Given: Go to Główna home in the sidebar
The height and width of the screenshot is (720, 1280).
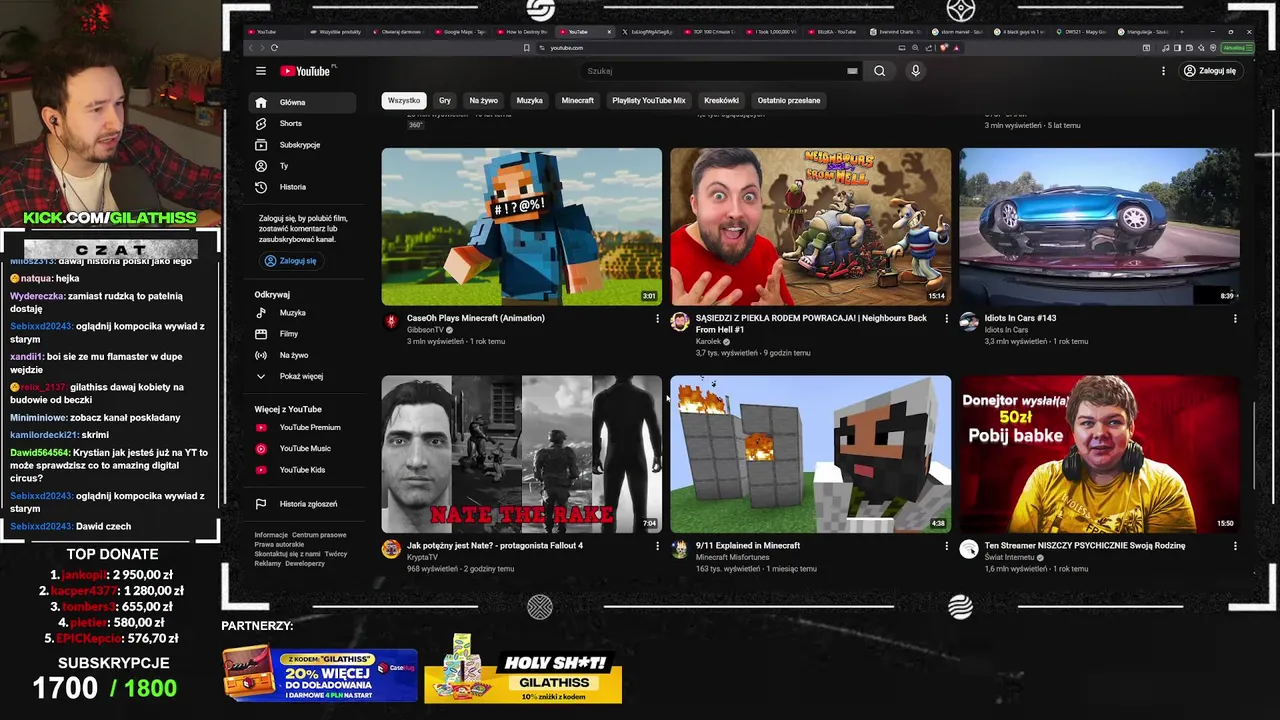Looking at the screenshot, I should coord(302,102).
